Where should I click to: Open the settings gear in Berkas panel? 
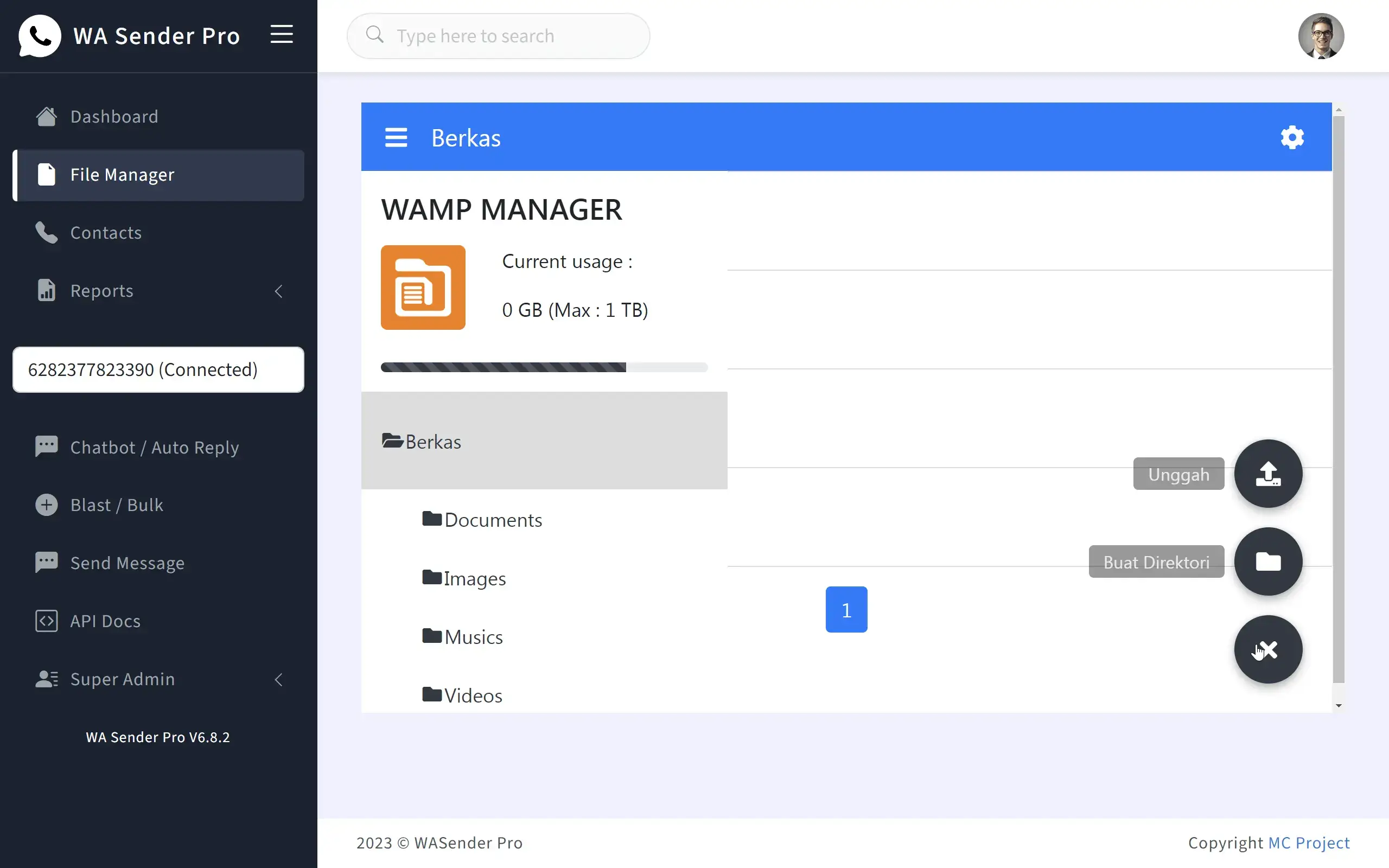point(1291,137)
